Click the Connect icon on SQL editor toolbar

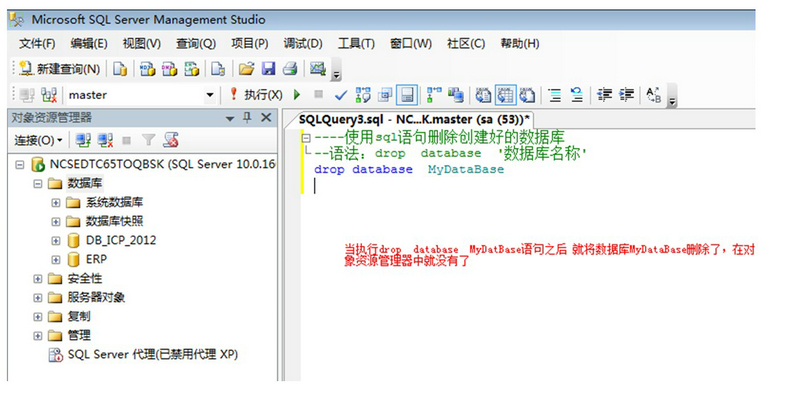point(27,95)
